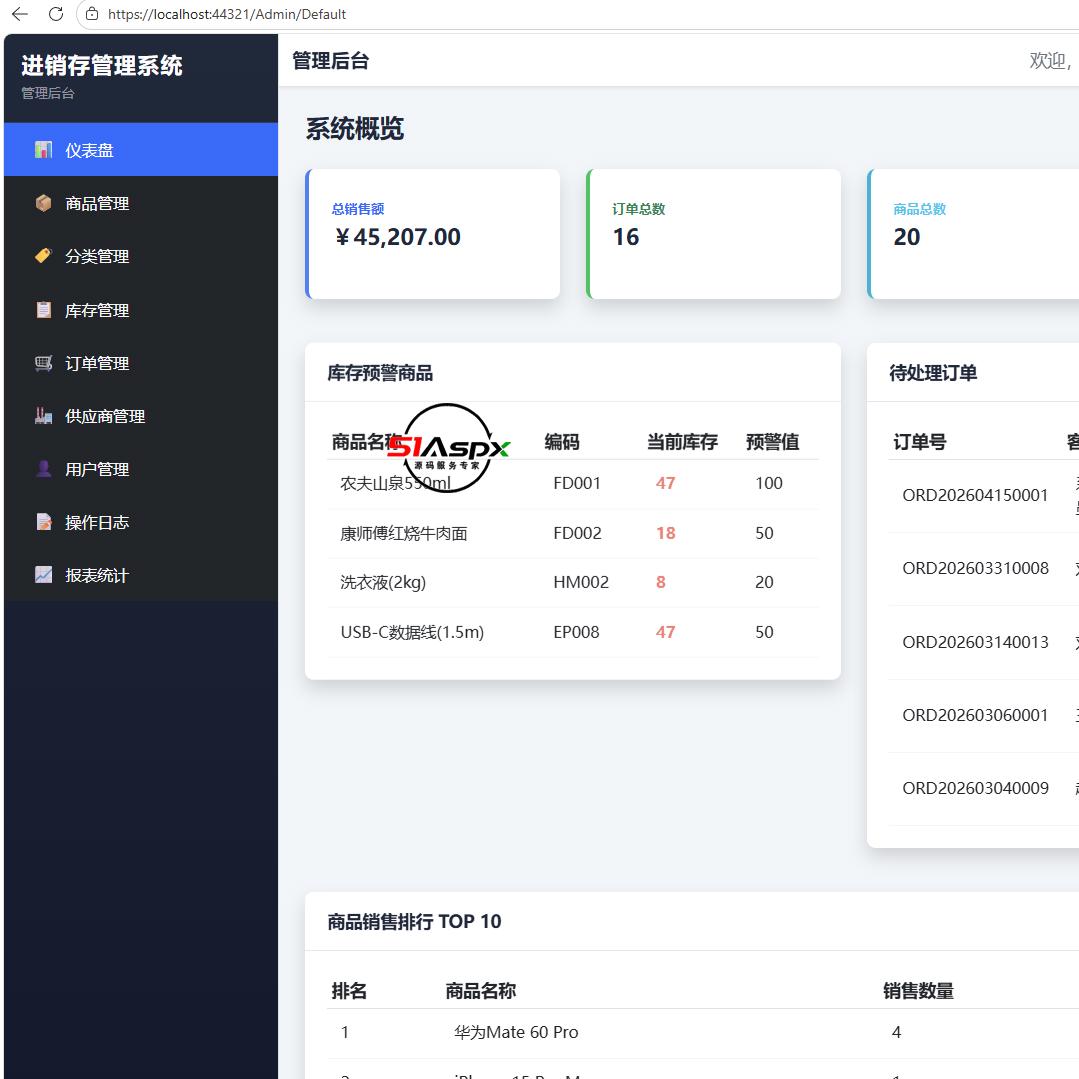Click the 销售数量 column header
1079x1079 pixels.
point(918,991)
